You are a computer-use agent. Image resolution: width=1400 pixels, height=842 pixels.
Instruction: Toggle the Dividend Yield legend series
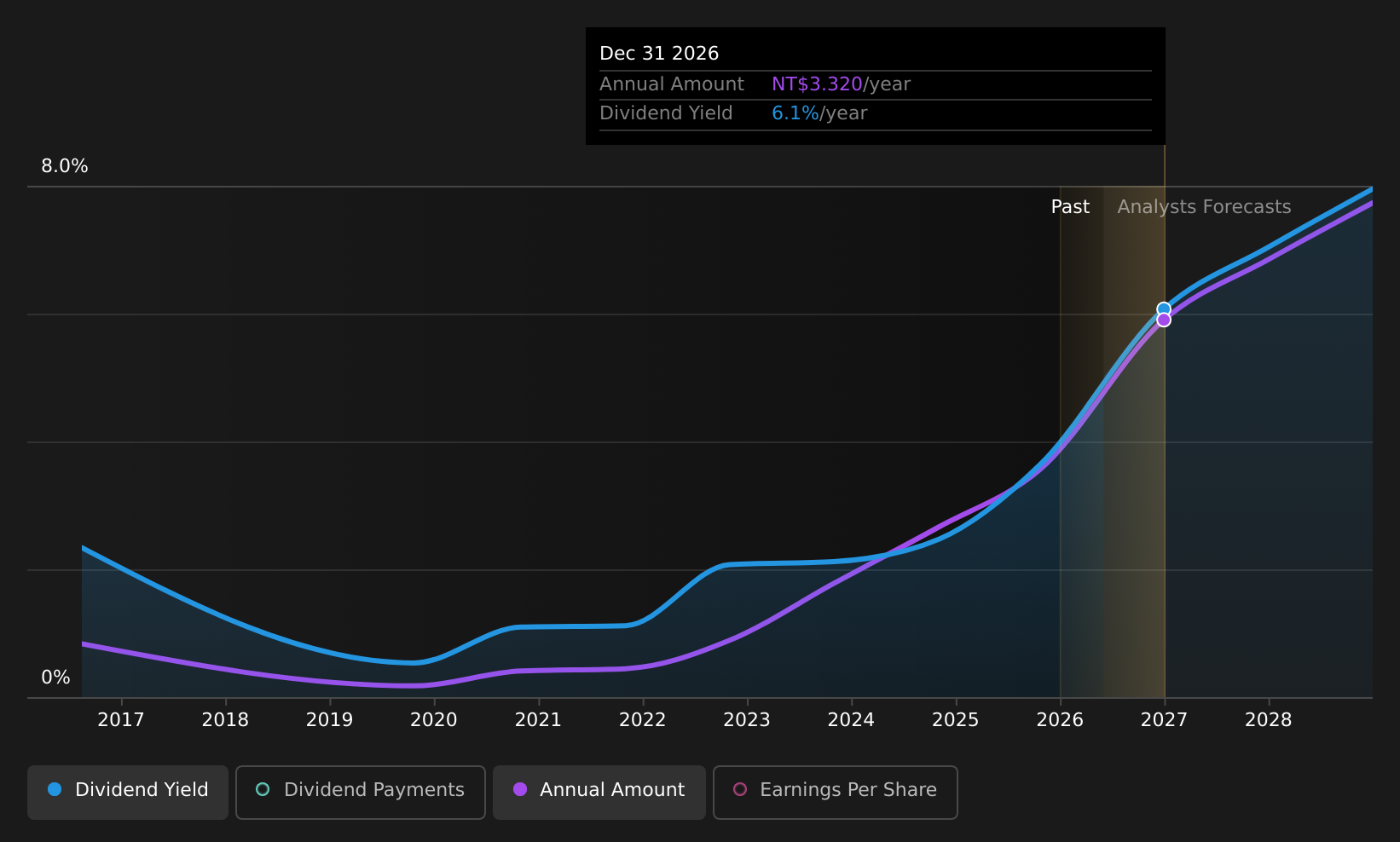click(x=128, y=792)
